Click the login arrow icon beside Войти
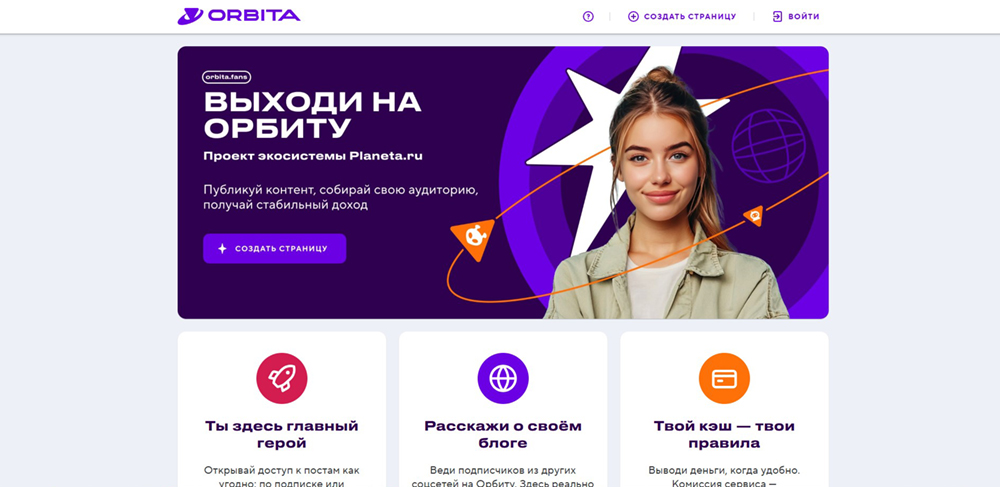1000x487 pixels. (x=777, y=17)
